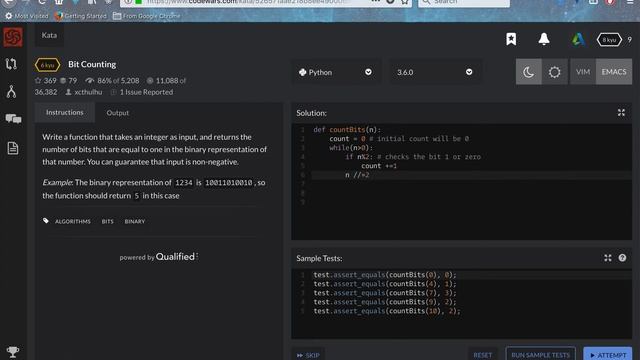Open the Most Visited bookmark
This screenshot has height=360, width=640.
pyautogui.click(x=27, y=16)
